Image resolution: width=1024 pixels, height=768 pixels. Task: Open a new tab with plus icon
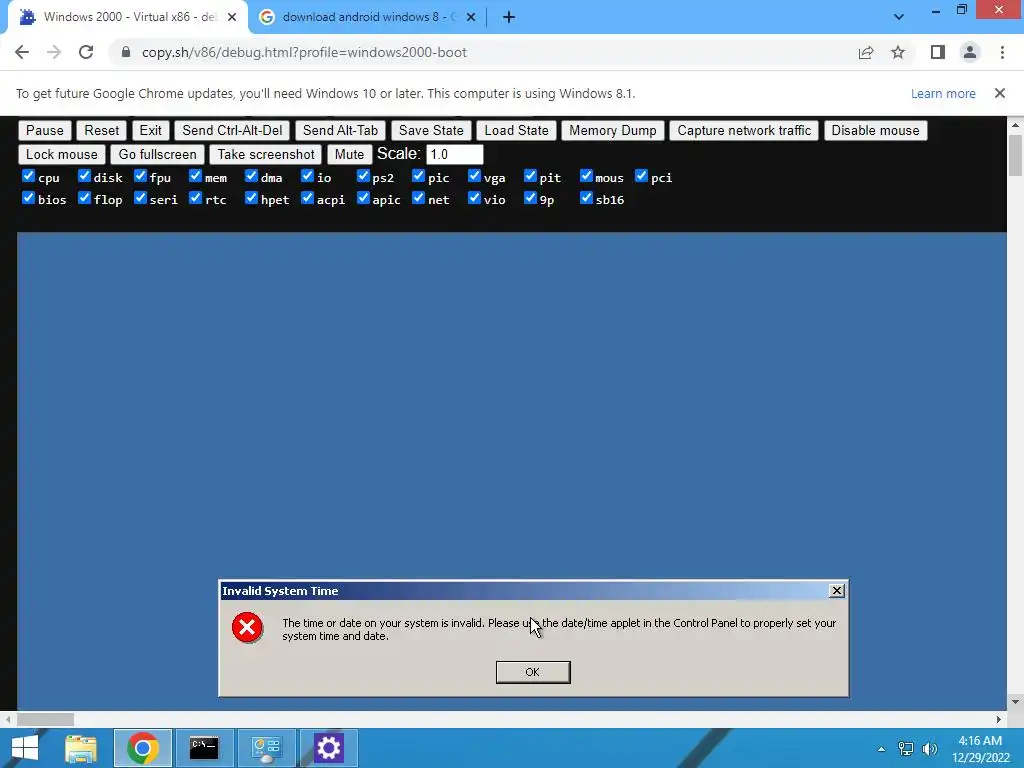[x=509, y=17]
